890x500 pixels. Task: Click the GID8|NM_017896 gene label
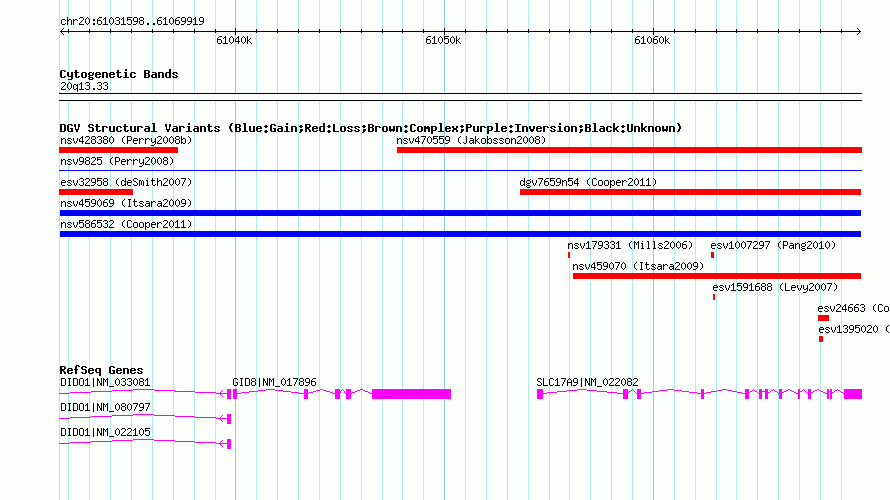(274, 383)
